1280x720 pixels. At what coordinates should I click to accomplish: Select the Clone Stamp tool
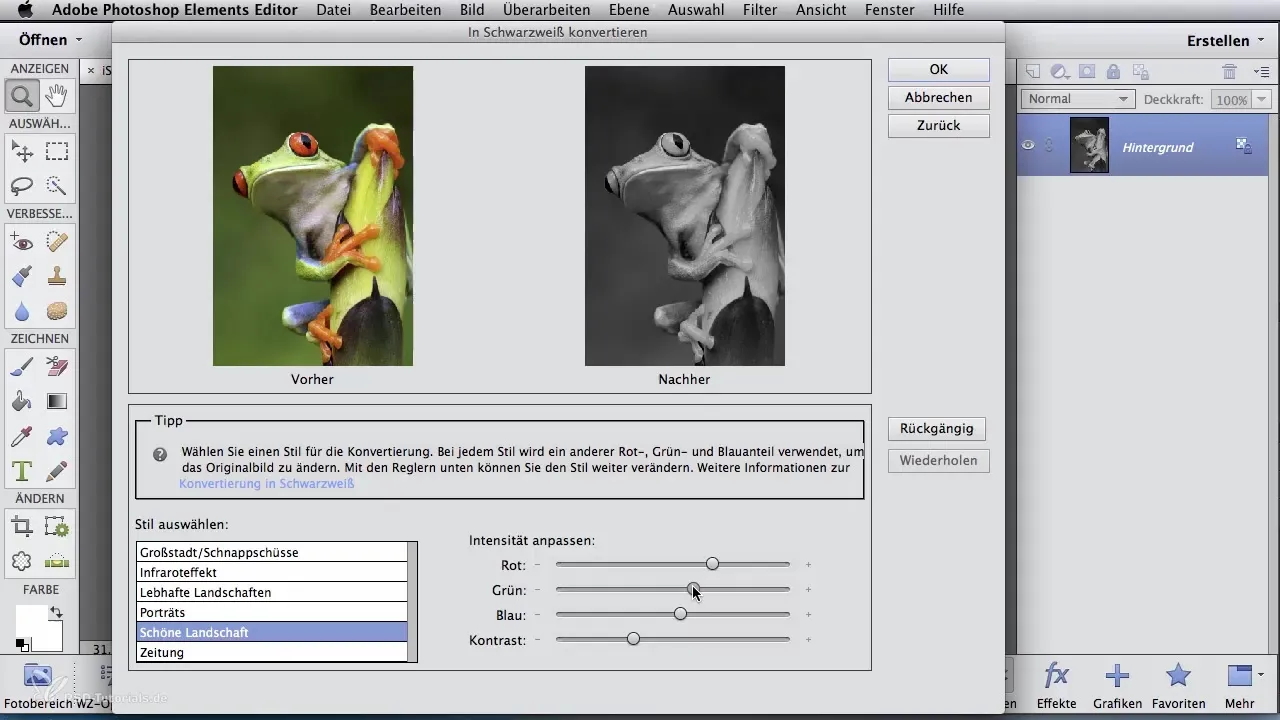tap(57, 276)
